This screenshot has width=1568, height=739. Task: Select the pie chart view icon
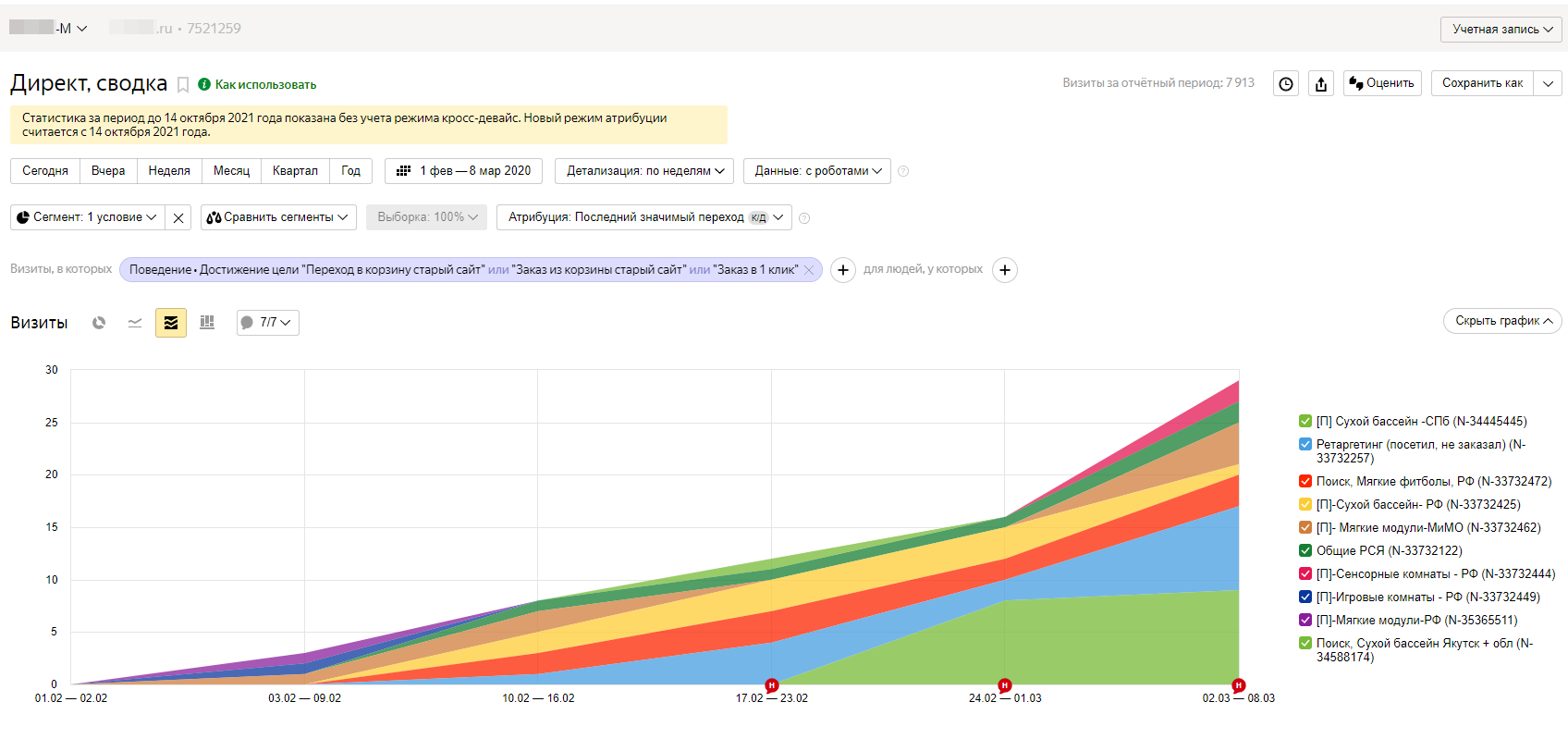99,323
